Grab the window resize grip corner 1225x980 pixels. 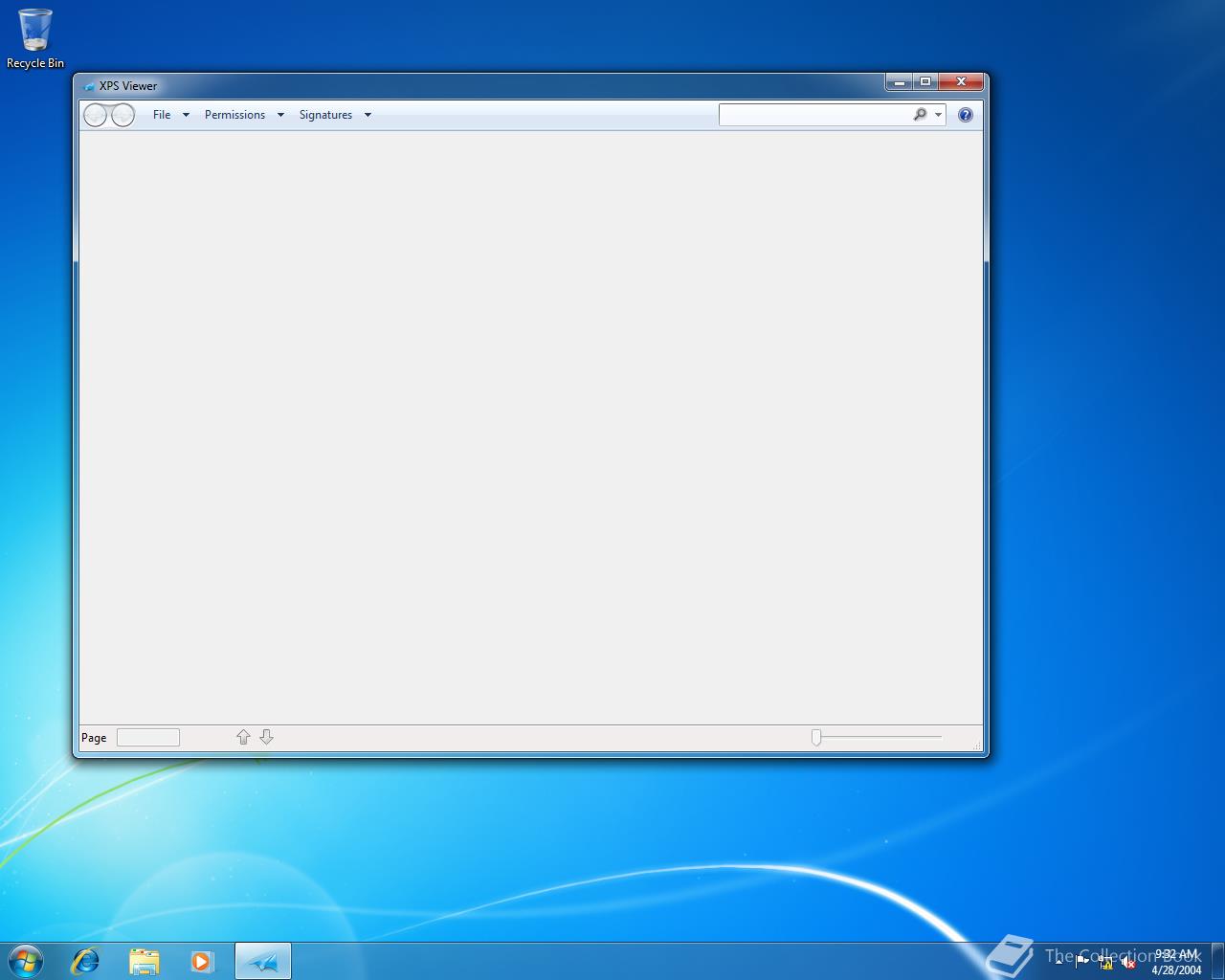click(x=976, y=745)
